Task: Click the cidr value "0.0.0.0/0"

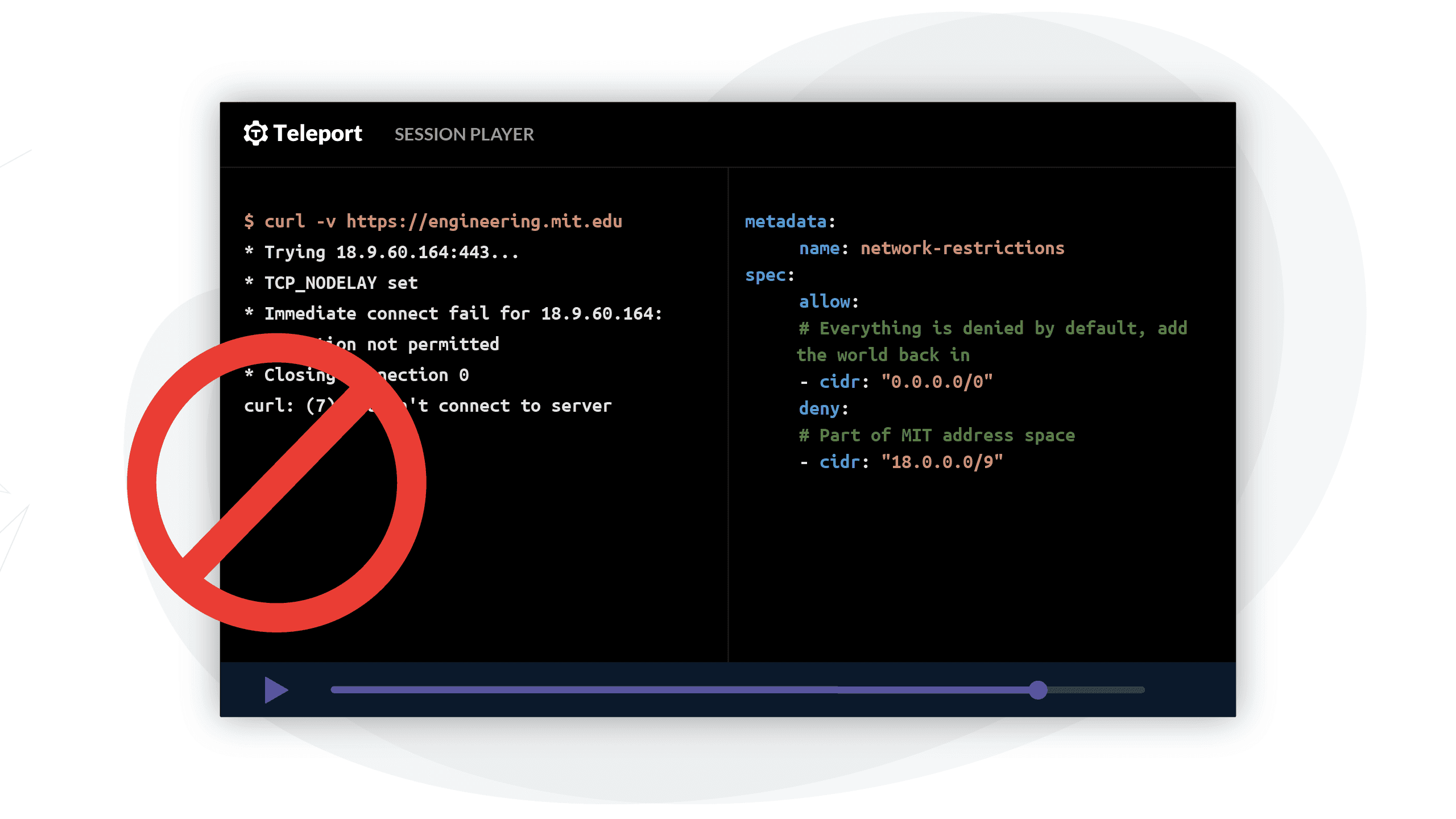Action: pos(936,382)
